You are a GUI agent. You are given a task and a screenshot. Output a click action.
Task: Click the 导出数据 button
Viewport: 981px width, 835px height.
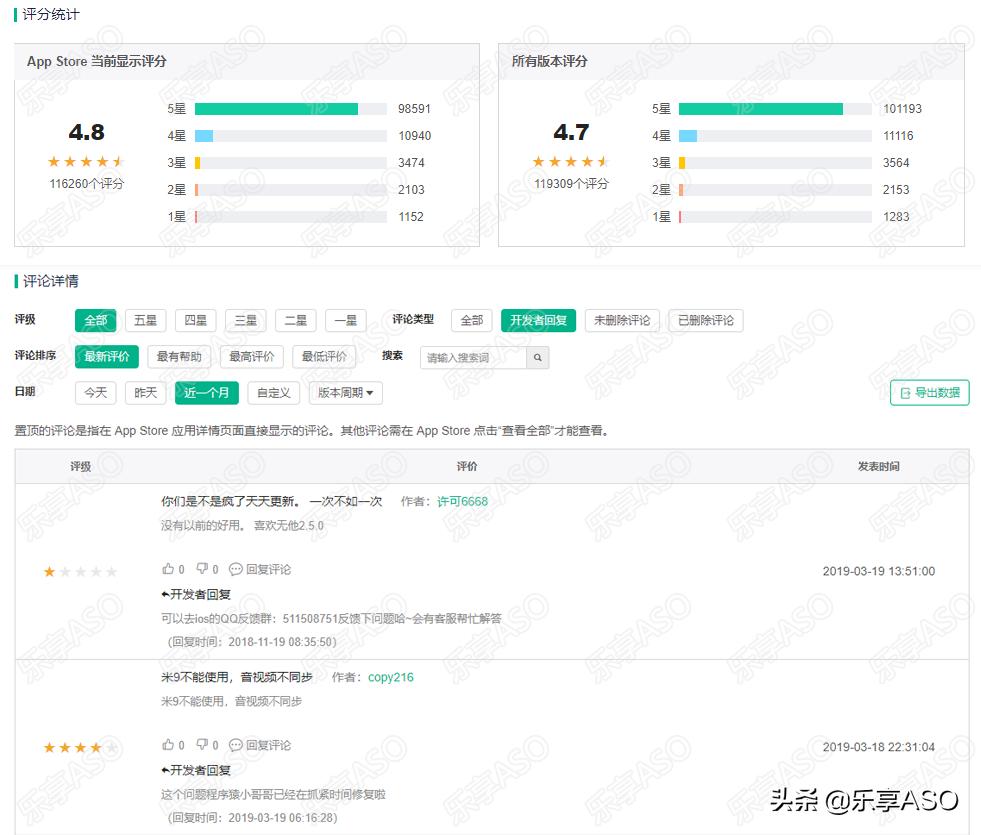coord(930,392)
